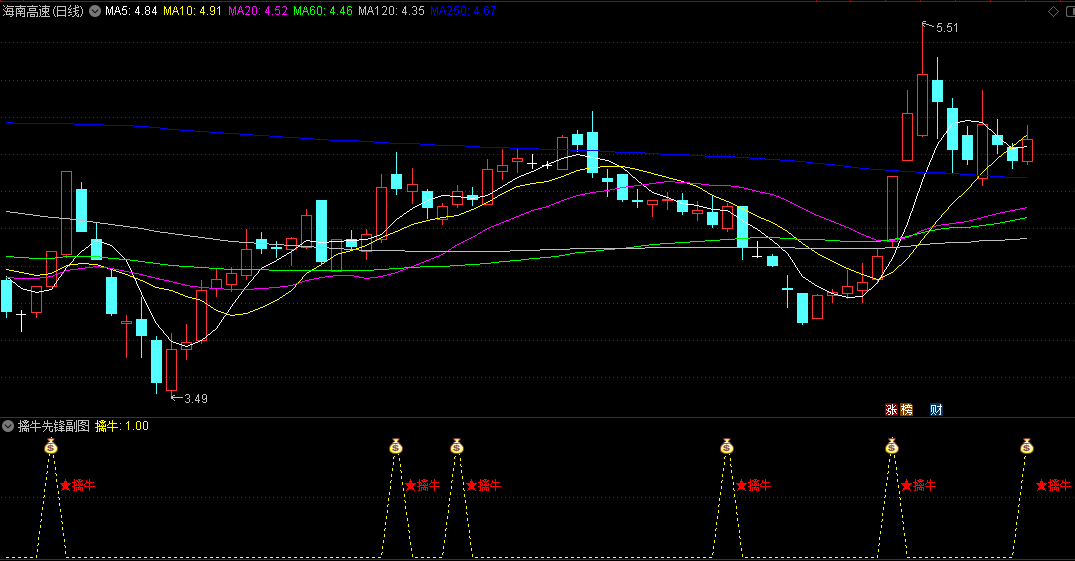Screen dimensions: 1075x561
Task: Click the leftmost ★擒牛 signal label
Action: (77, 485)
